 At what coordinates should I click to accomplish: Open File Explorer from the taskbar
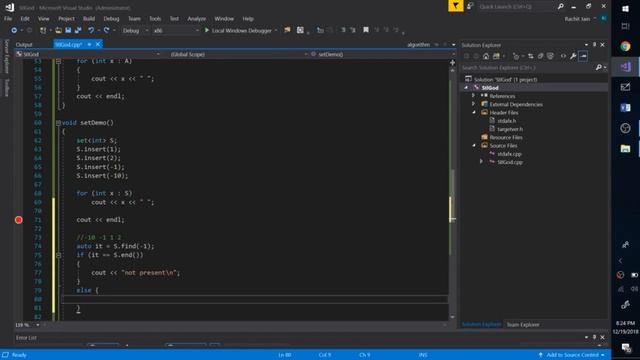coord(625,149)
